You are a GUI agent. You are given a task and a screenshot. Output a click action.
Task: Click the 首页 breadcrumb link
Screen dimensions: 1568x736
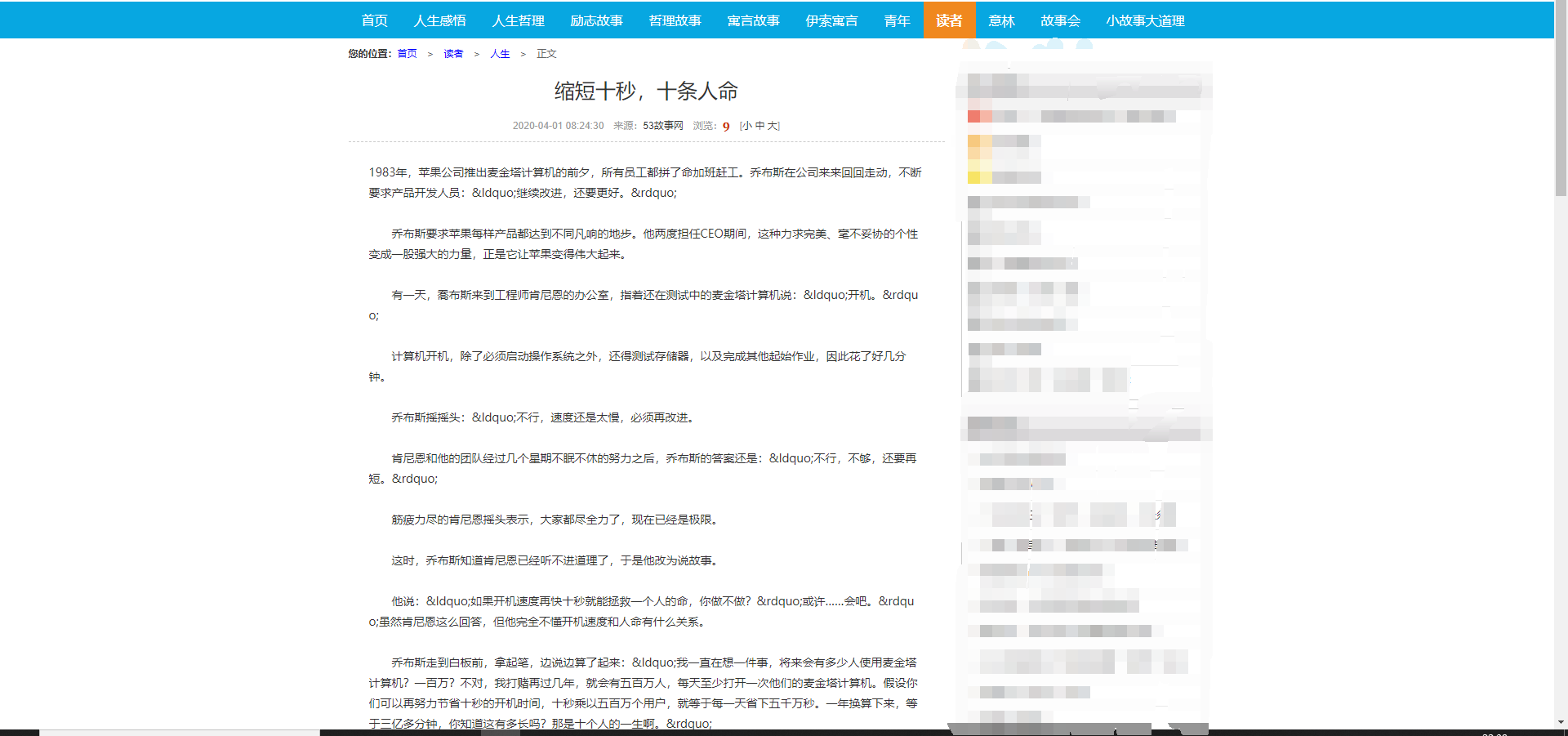(407, 54)
